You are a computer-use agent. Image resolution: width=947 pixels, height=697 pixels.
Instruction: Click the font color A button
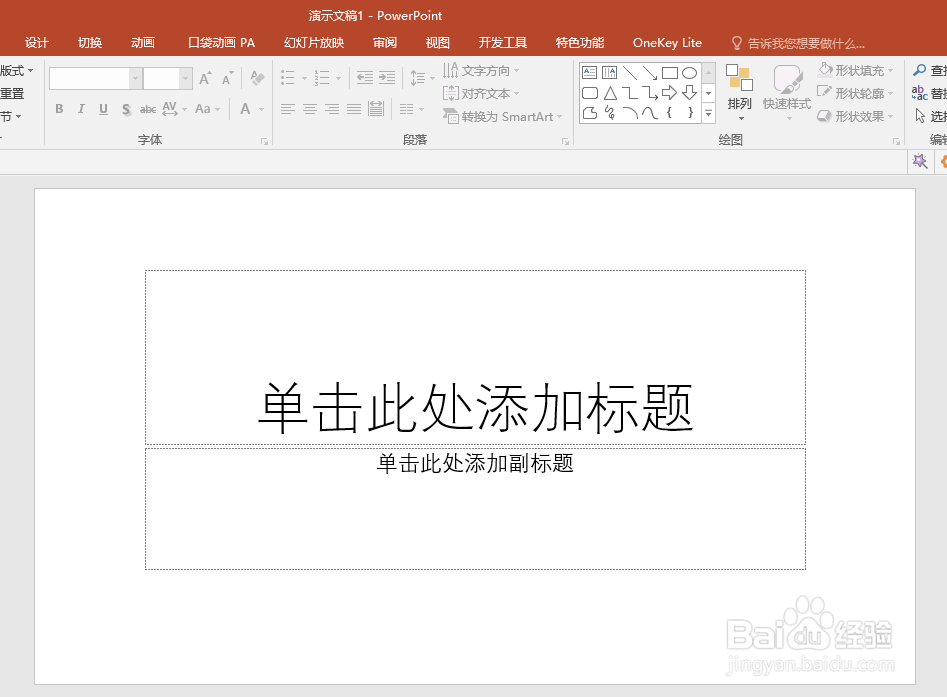pyautogui.click(x=245, y=109)
